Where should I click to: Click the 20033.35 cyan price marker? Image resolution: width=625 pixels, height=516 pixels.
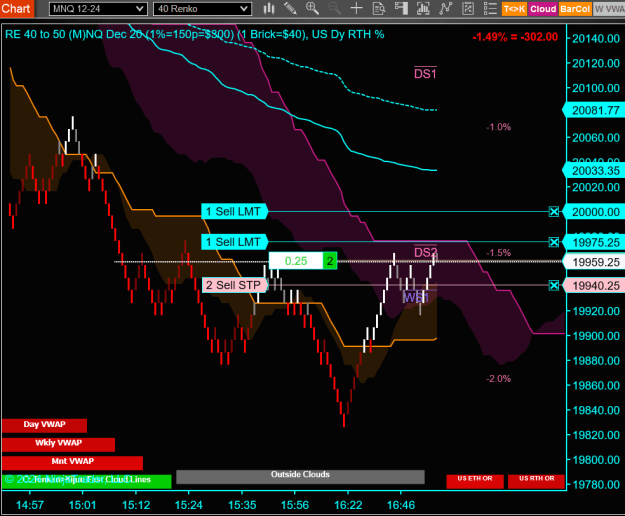(x=594, y=171)
